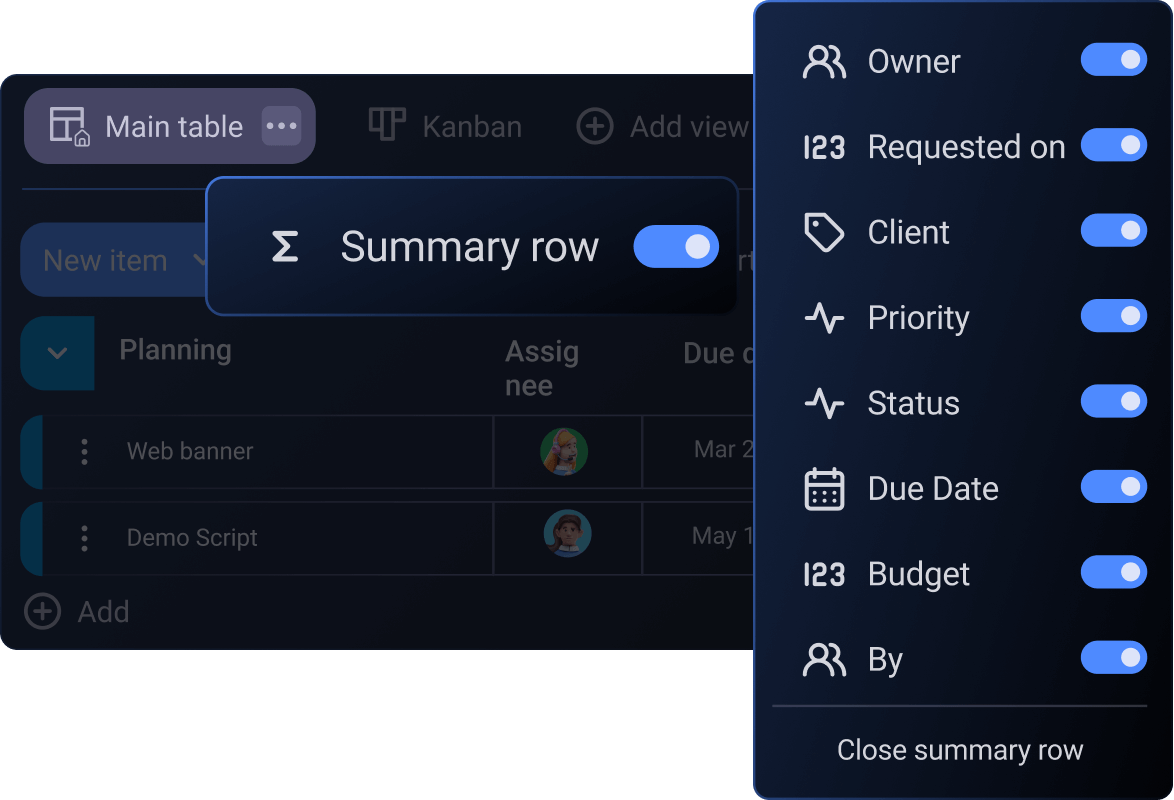
Task: Click the calendar icon beside Due Date
Action: pyautogui.click(x=824, y=489)
